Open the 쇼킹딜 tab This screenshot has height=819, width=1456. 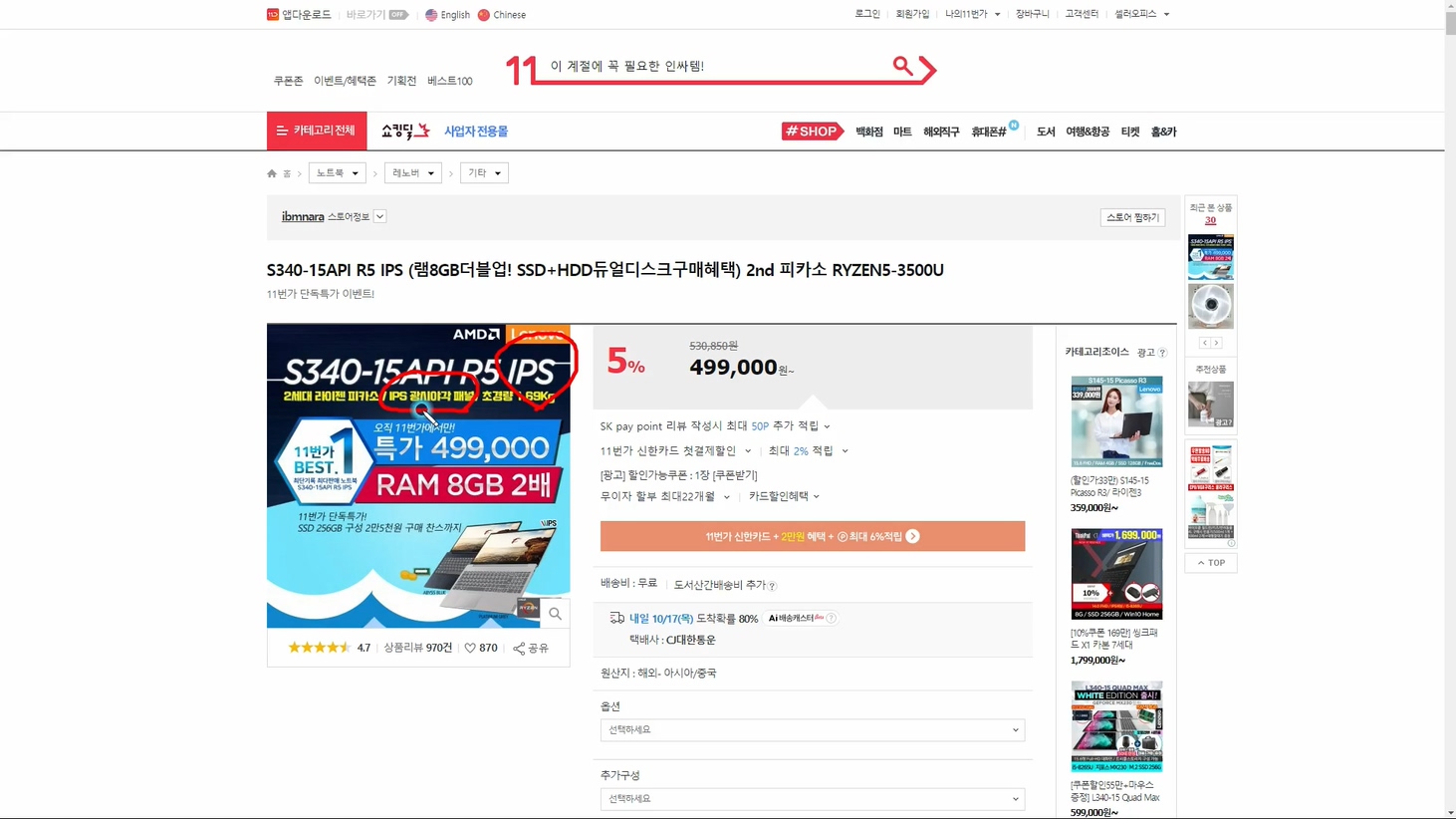click(405, 131)
